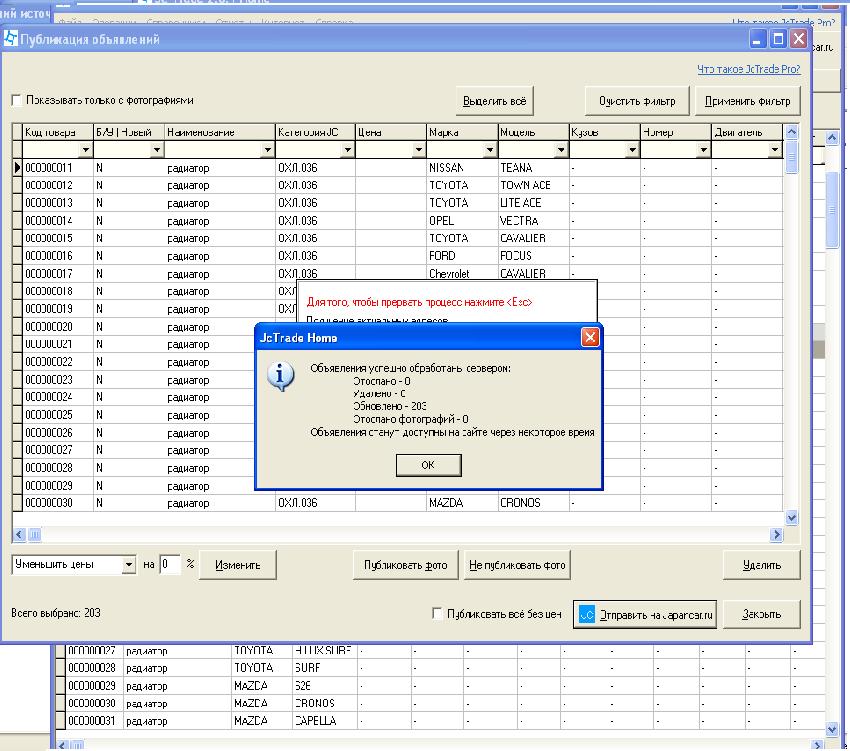
Task: Click the JC icon on send button
Action: (x=587, y=615)
